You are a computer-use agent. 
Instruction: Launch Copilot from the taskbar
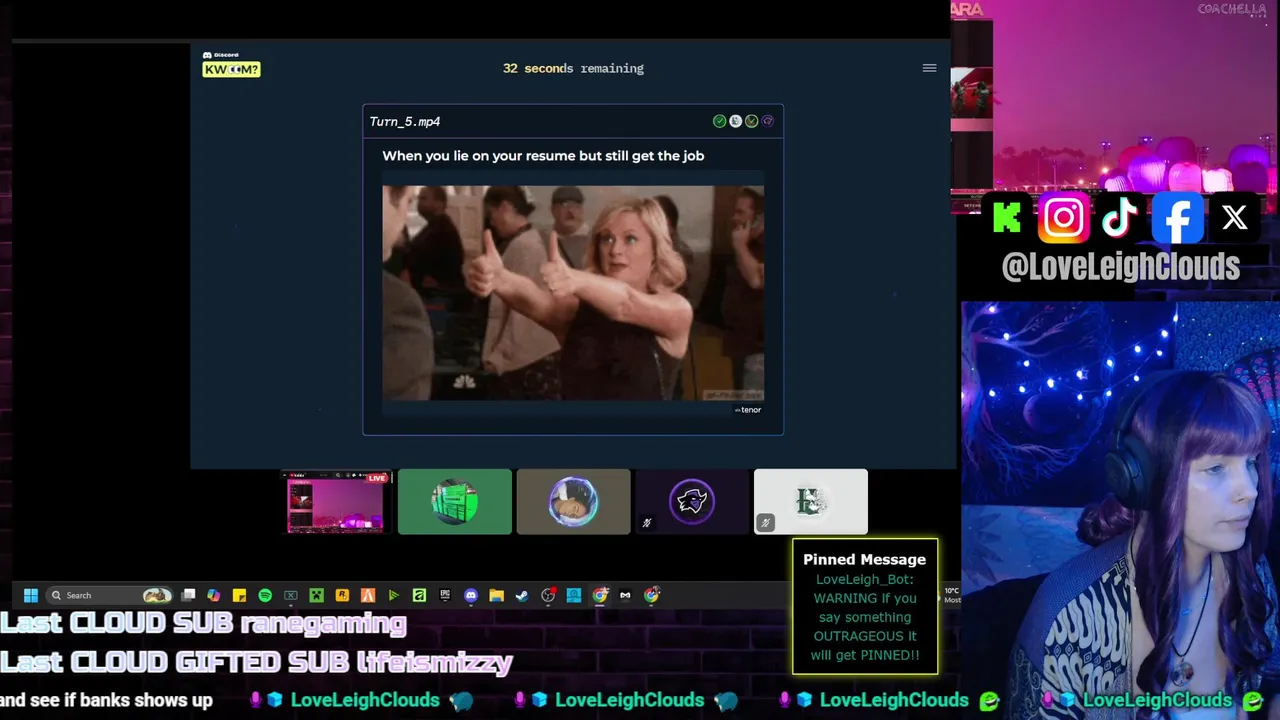213,595
